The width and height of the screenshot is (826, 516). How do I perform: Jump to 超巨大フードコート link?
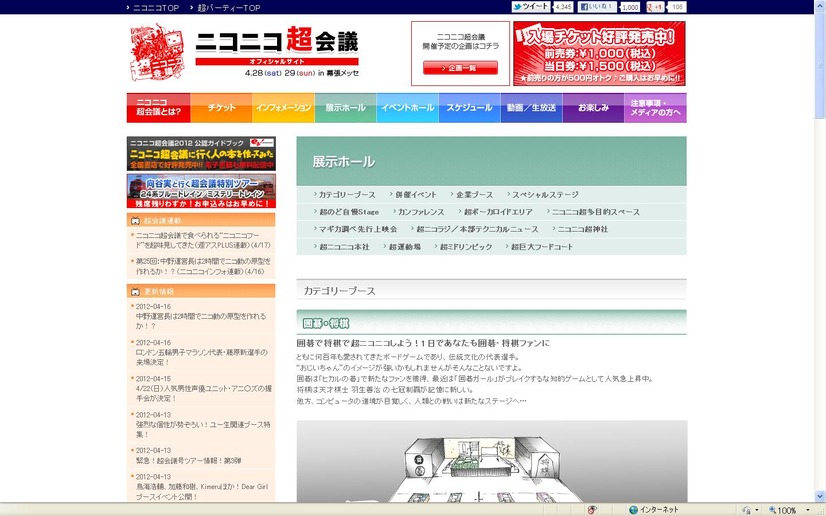542,247
